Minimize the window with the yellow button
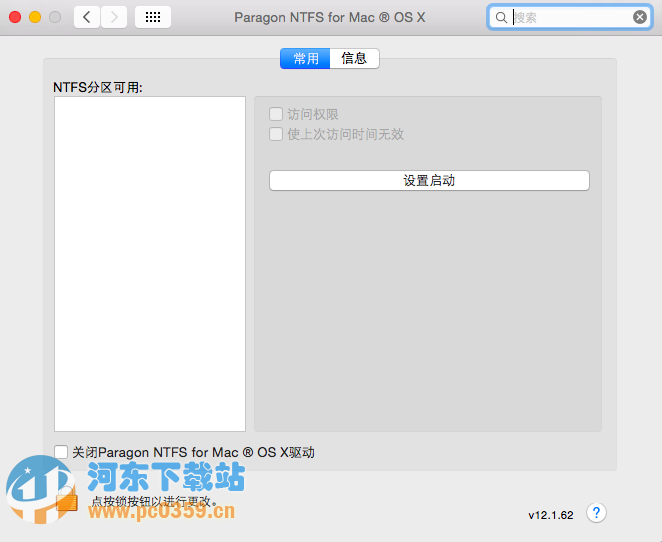 click(x=35, y=17)
